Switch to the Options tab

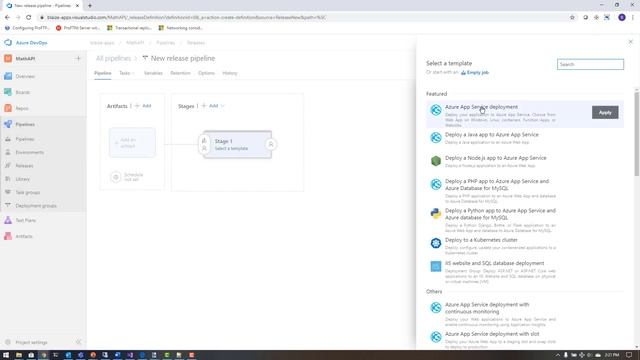coord(206,73)
